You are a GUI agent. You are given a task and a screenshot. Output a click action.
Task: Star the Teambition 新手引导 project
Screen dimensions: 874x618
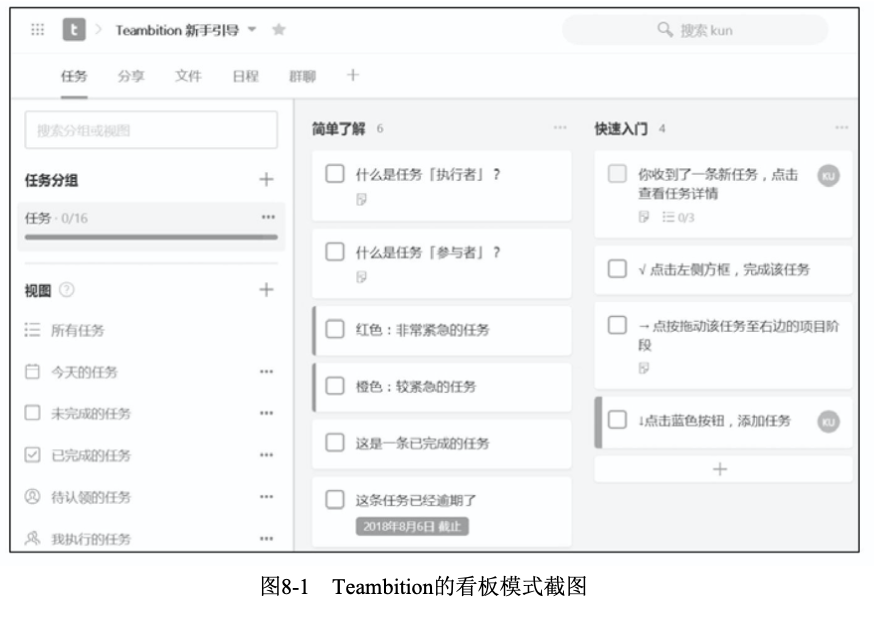(279, 30)
